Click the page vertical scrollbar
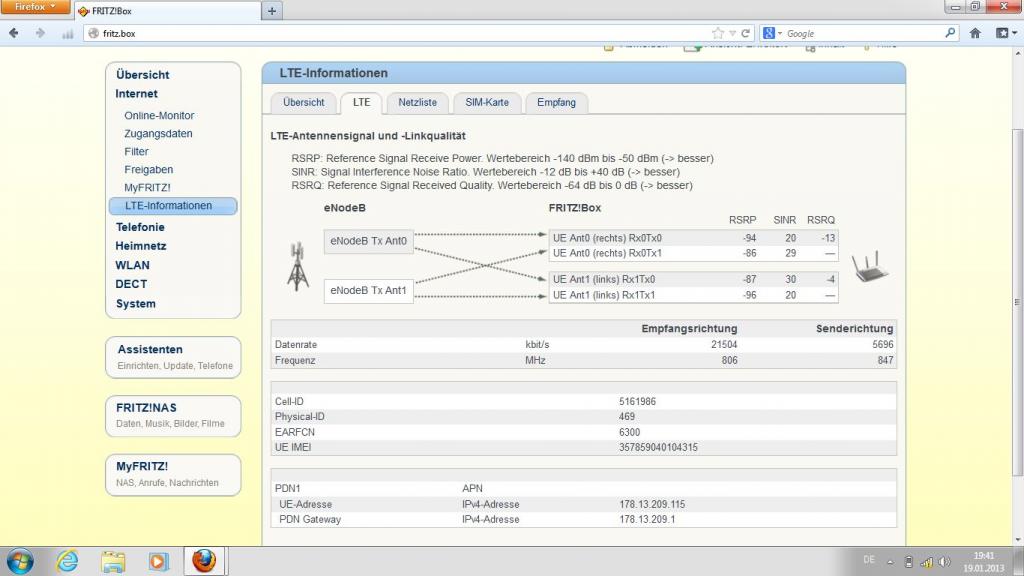1024x576 pixels. (1017, 300)
